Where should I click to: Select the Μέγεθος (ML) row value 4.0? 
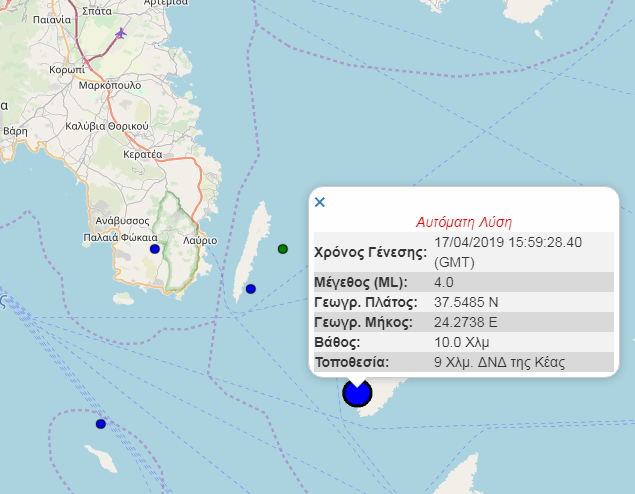(x=446, y=282)
